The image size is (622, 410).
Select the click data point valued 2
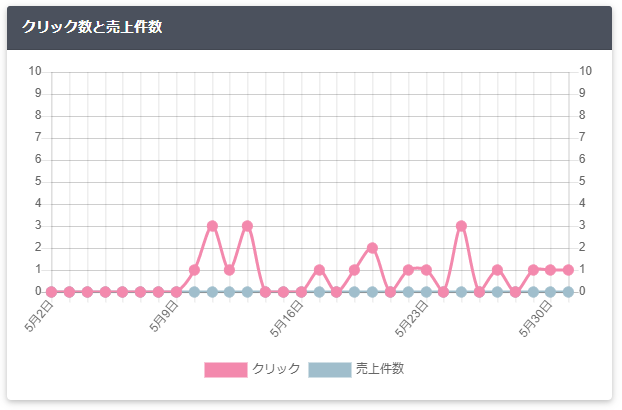[x=372, y=248]
